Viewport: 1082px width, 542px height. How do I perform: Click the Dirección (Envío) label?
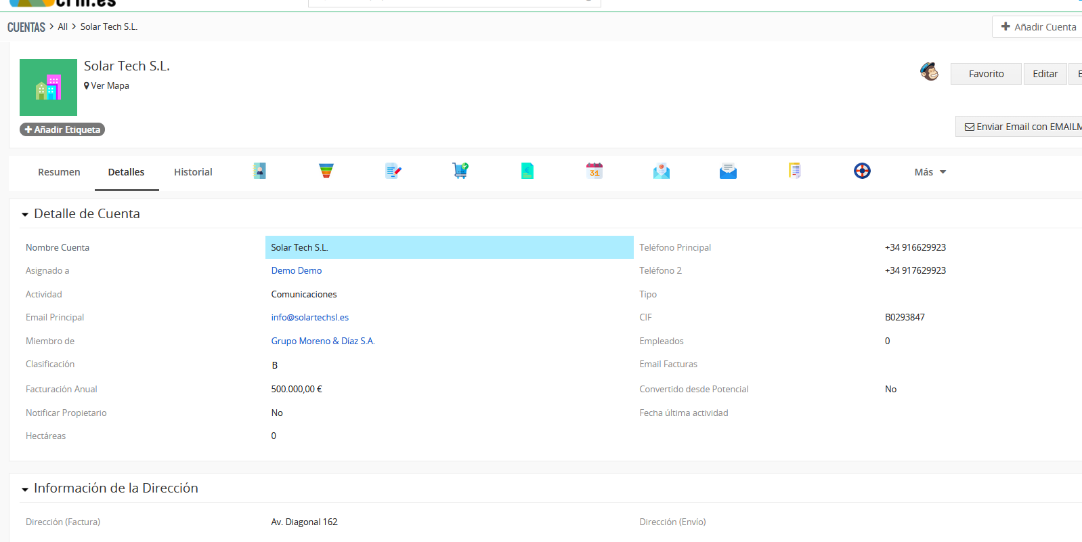pyautogui.click(x=673, y=522)
